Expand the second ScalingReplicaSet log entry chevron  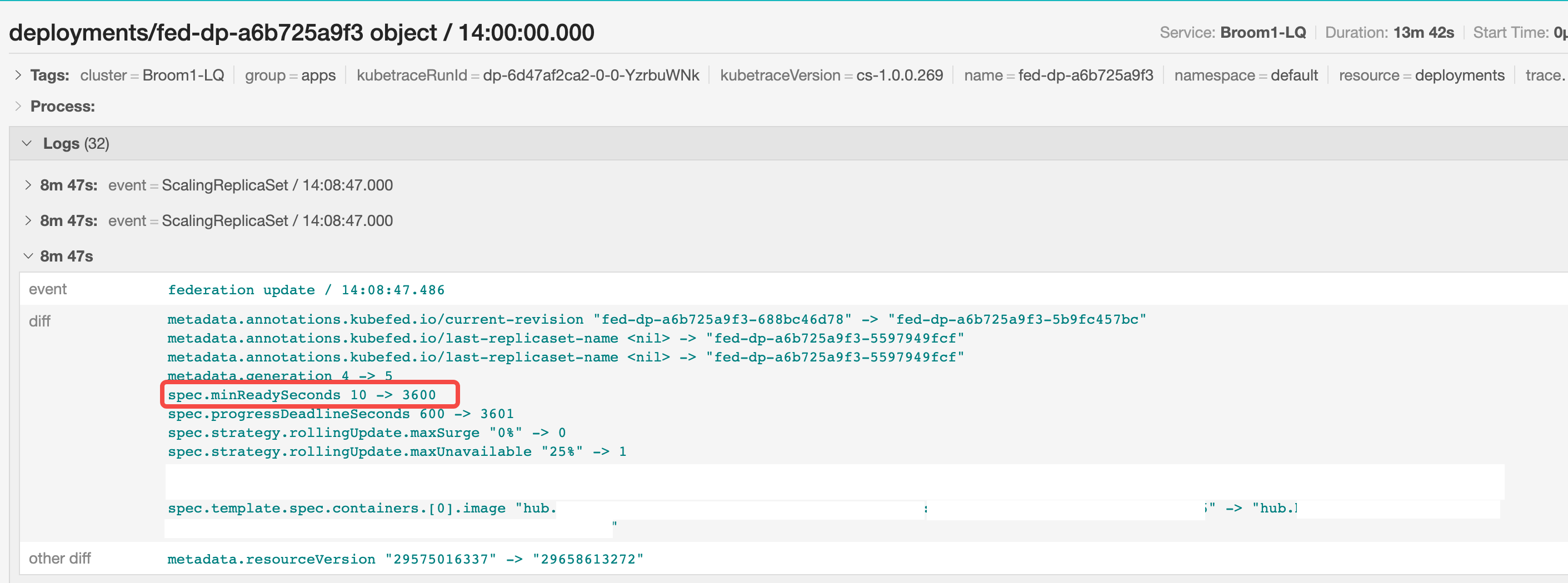click(x=28, y=220)
